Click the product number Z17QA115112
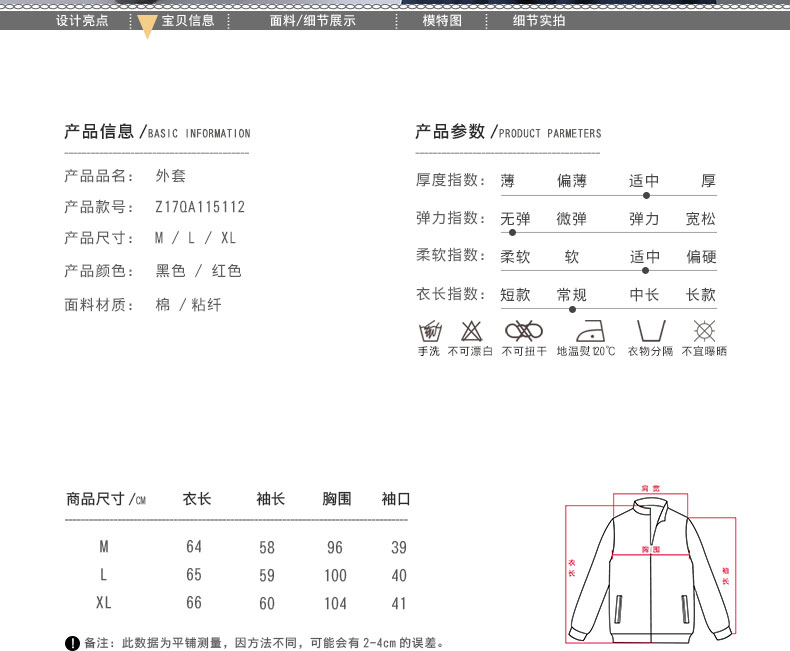The image size is (790, 651). point(200,207)
